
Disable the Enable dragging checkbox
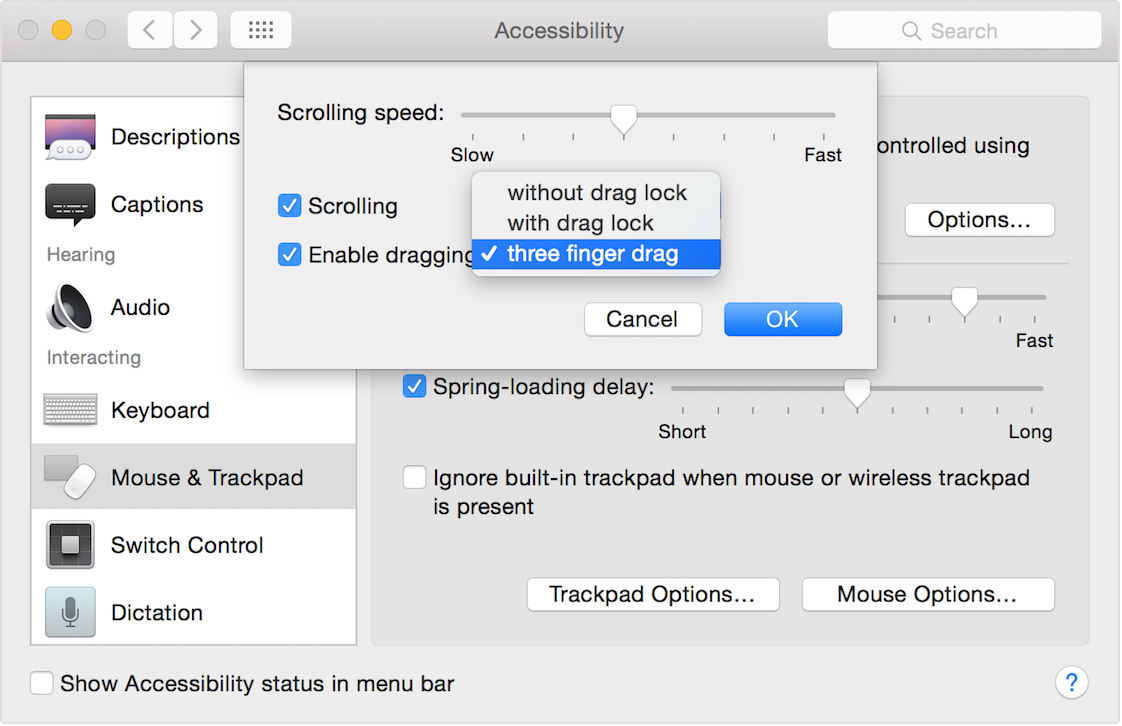(x=290, y=254)
